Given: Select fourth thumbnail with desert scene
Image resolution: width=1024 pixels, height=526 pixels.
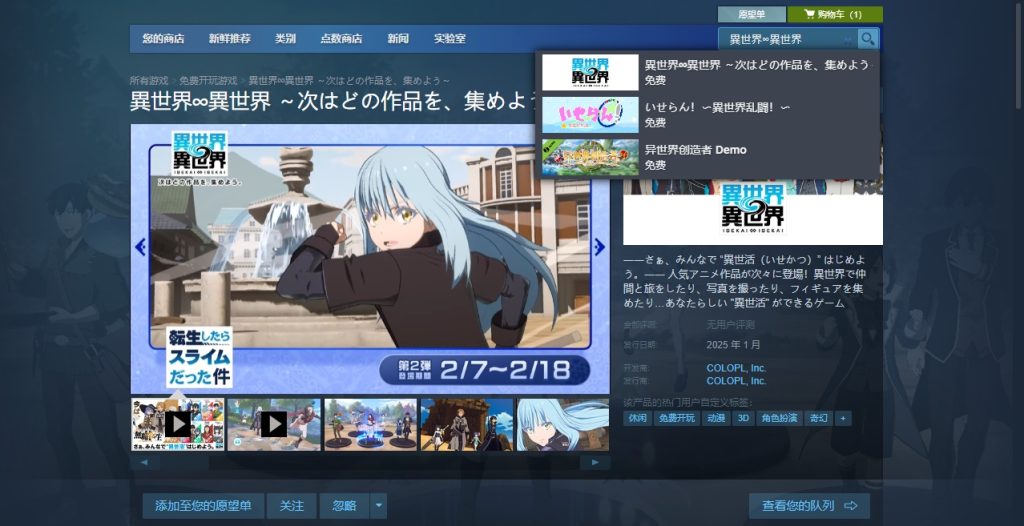Looking at the screenshot, I should [x=467, y=424].
